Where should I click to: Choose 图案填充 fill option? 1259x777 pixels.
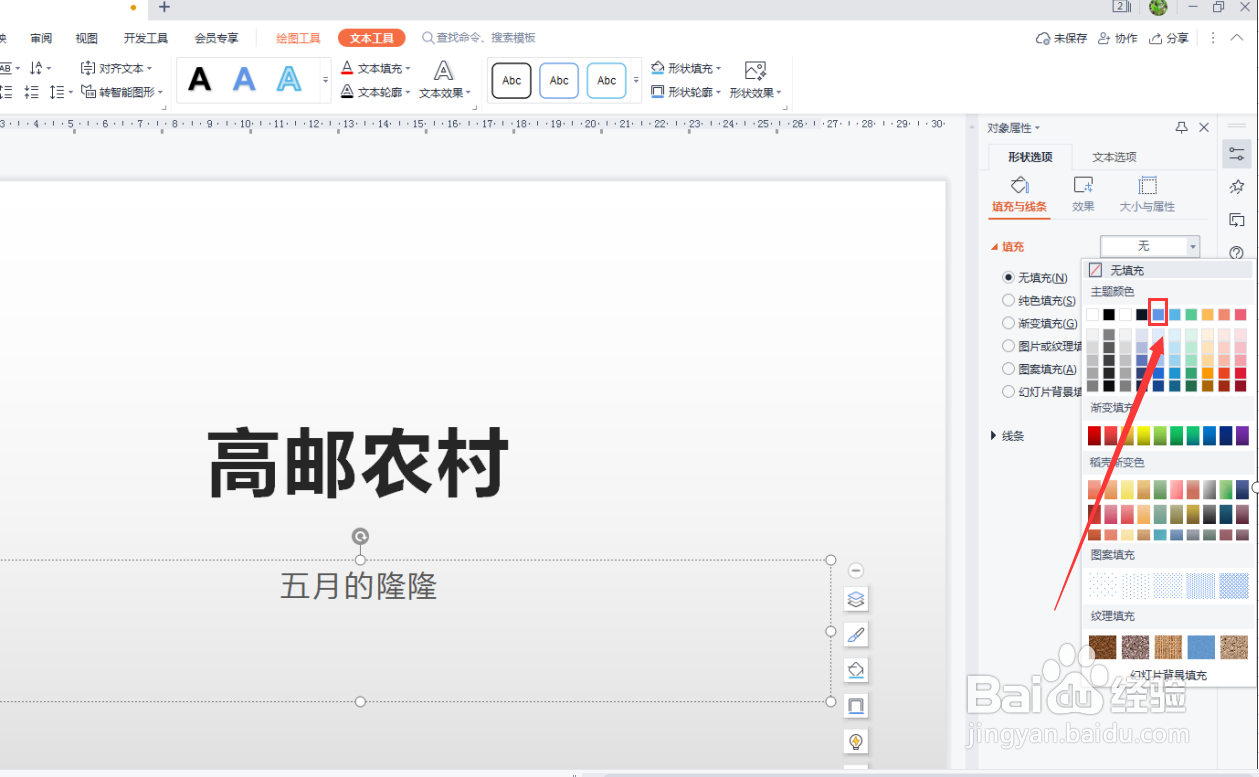coord(1008,368)
